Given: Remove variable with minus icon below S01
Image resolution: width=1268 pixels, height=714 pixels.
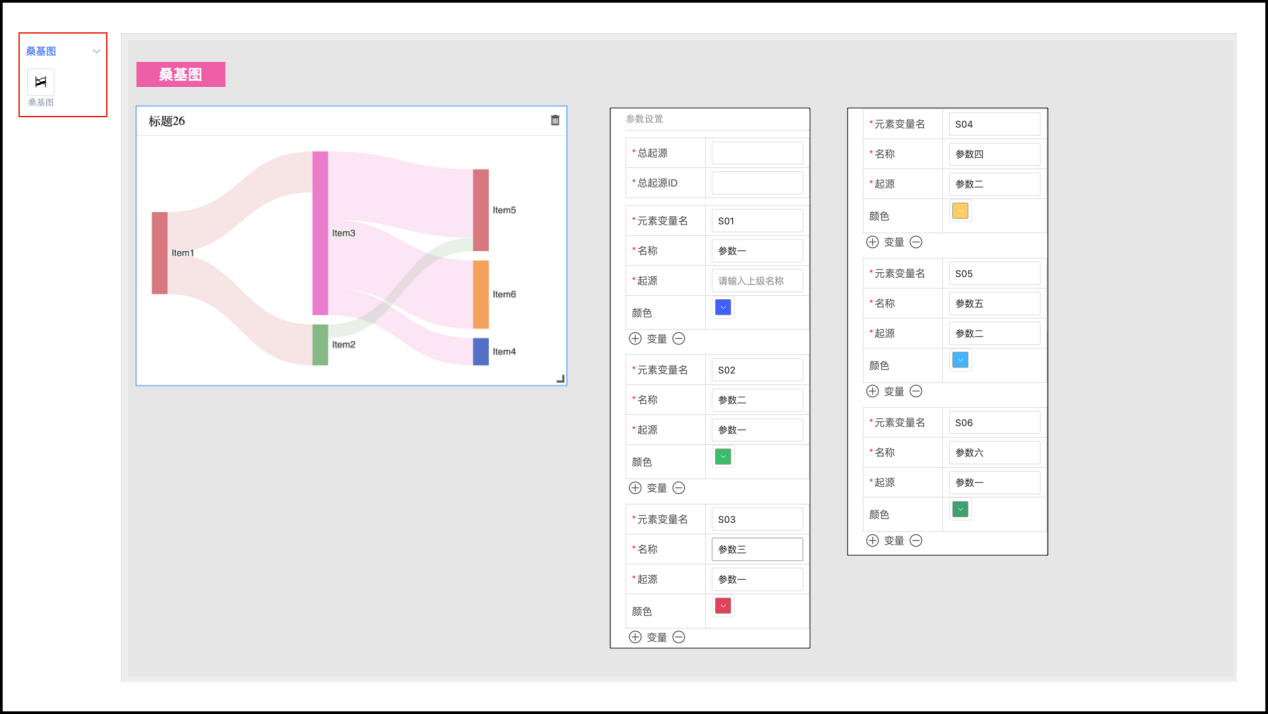Looking at the screenshot, I should [679, 339].
